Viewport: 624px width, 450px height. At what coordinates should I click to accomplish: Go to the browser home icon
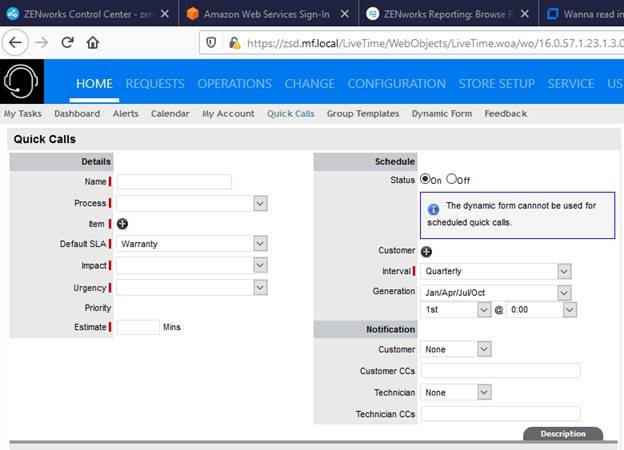pyautogui.click(x=93, y=42)
